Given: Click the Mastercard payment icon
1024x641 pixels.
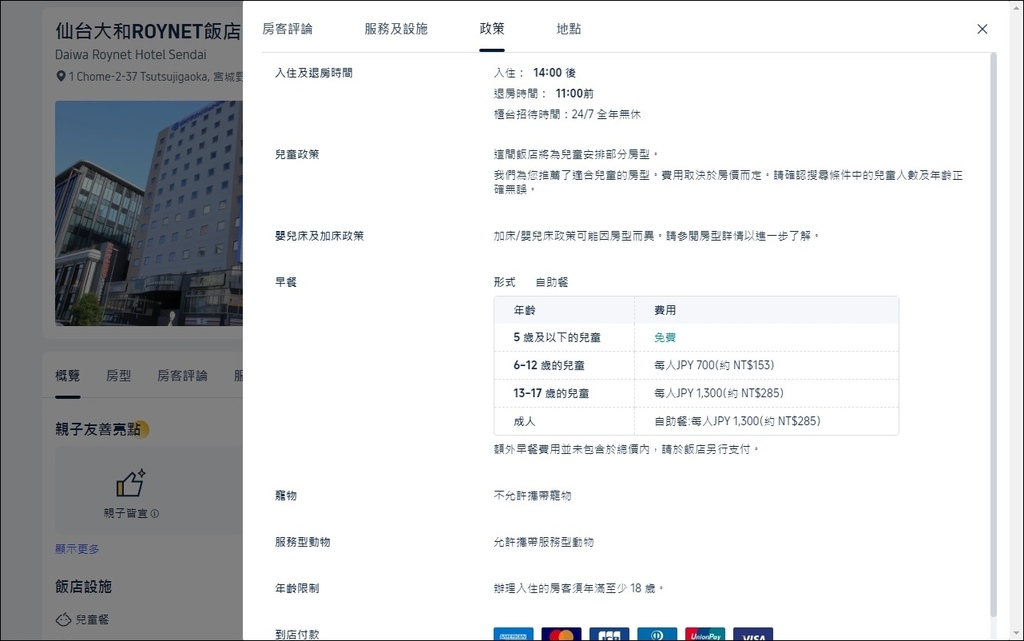Looking at the screenshot, I should [561, 634].
